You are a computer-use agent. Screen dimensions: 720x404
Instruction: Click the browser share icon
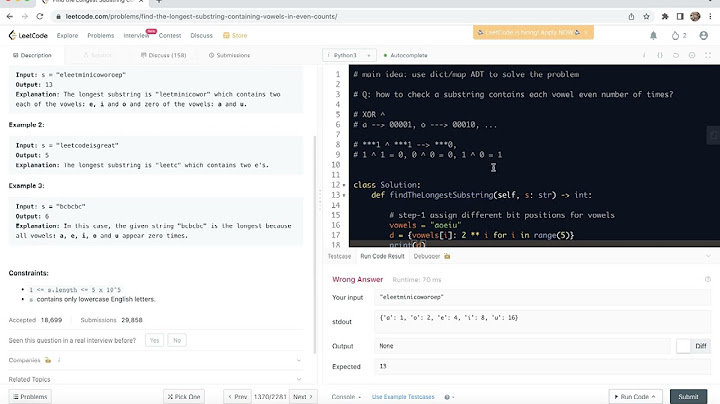[631, 17]
